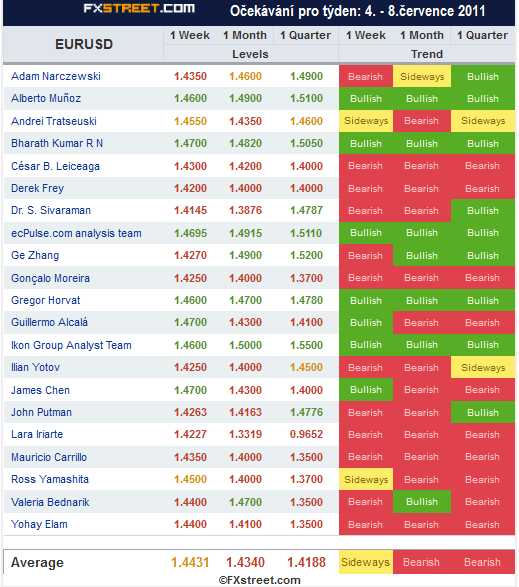Select Average 1.4431 weekly level
Screen dimensions: 519x587
pos(190,562)
